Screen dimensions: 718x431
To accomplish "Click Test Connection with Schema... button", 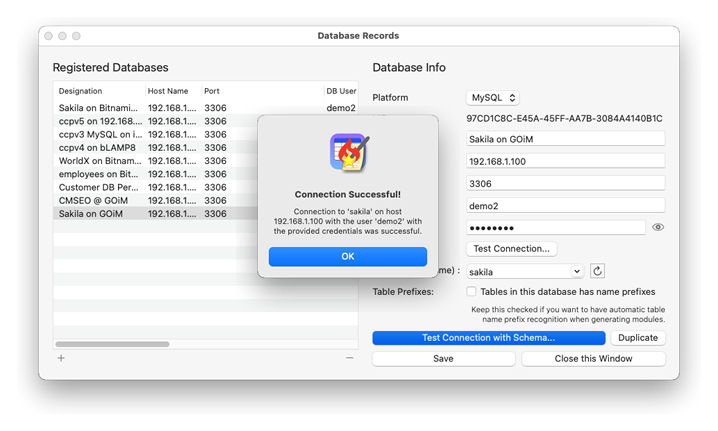I will [489, 338].
